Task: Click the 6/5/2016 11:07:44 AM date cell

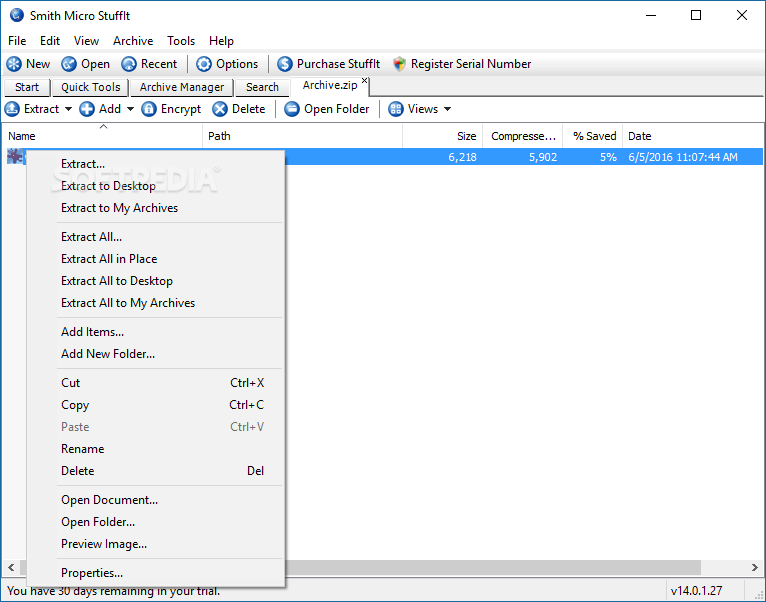Action: pos(683,157)
